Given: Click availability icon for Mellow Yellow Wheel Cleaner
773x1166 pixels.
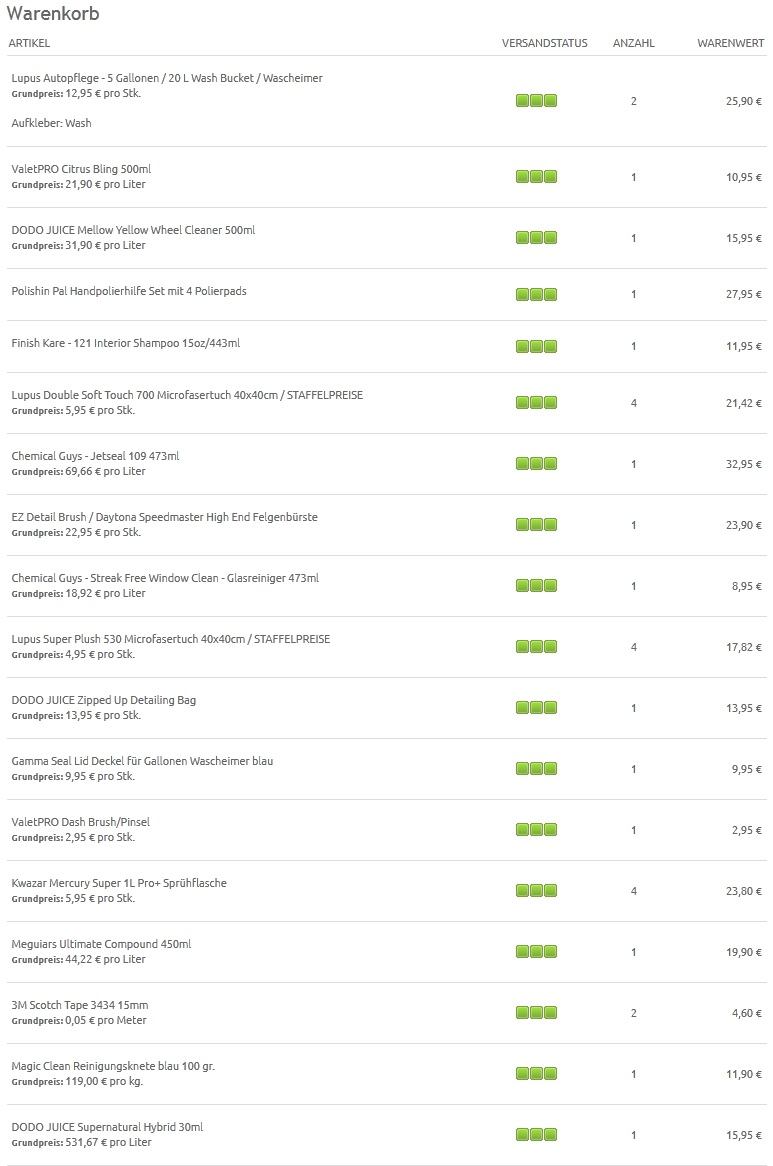Looking at the screenshot, I should [x=536, y=237].
